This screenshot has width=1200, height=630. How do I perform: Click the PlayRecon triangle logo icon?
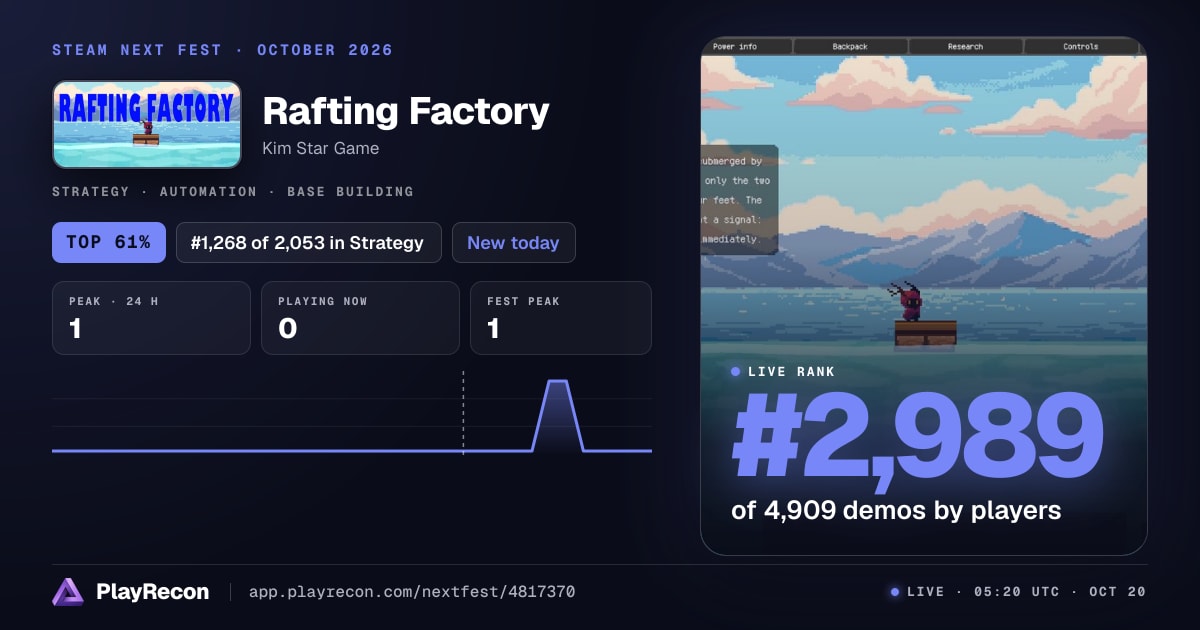click(x=67, y=592)
